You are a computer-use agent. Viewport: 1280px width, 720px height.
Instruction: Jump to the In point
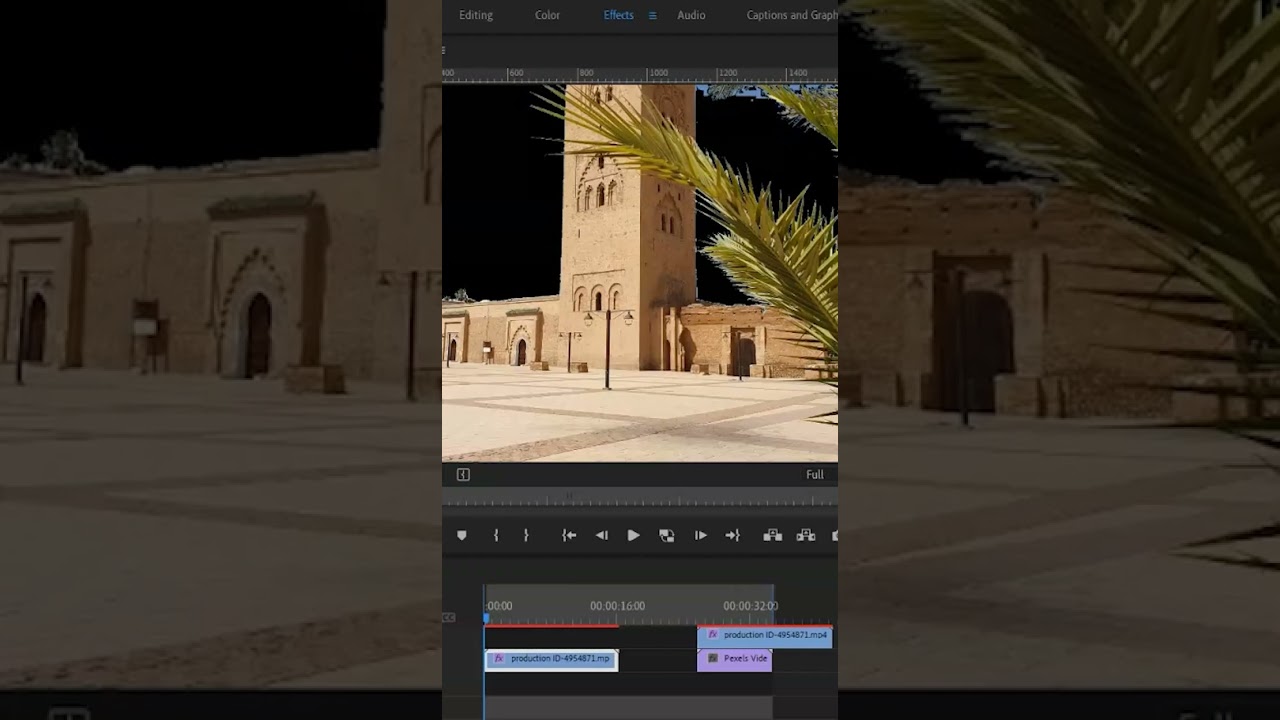click(569, 536)
